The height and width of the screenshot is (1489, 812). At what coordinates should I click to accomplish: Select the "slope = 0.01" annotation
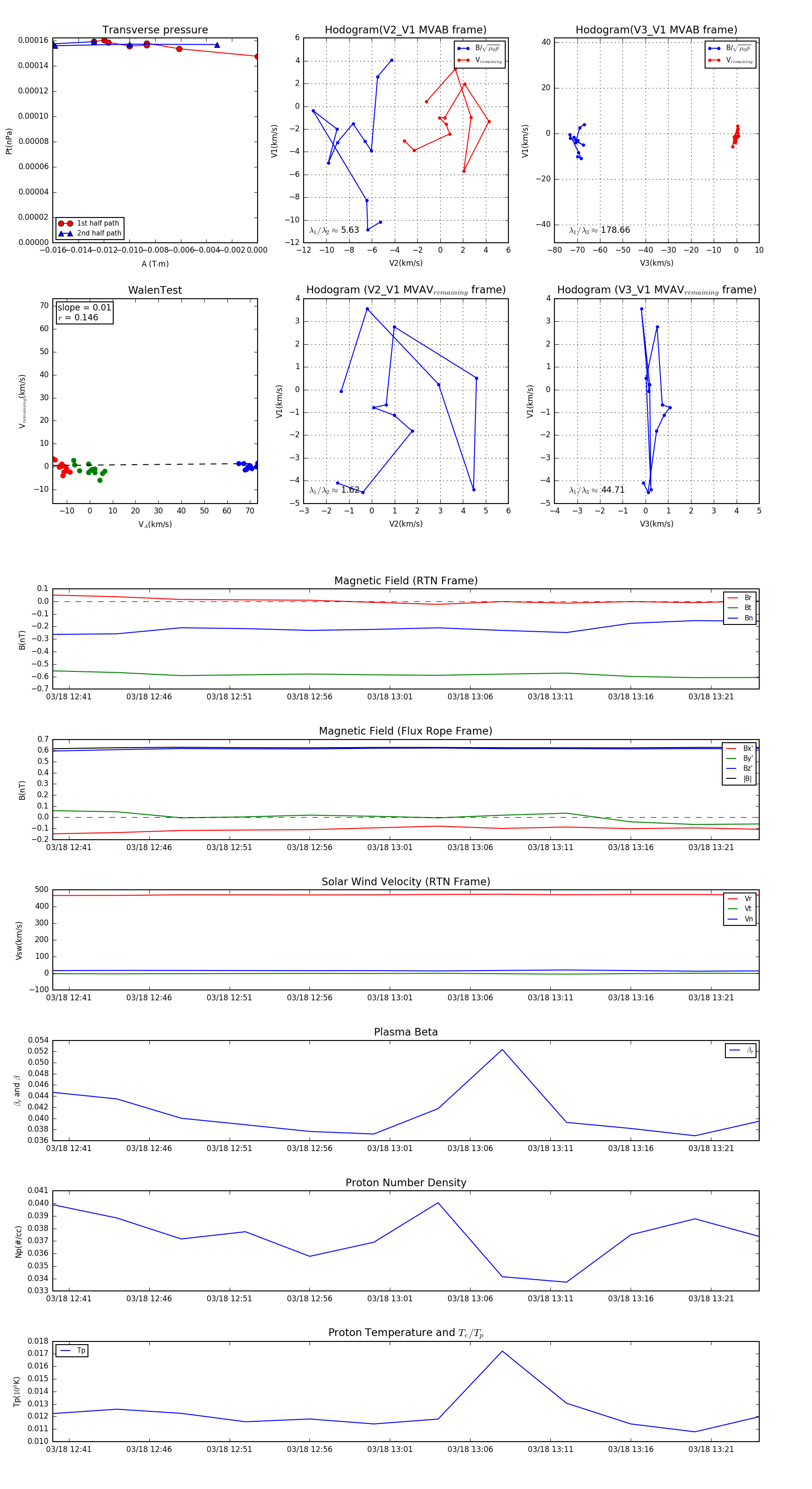(84, 308)
